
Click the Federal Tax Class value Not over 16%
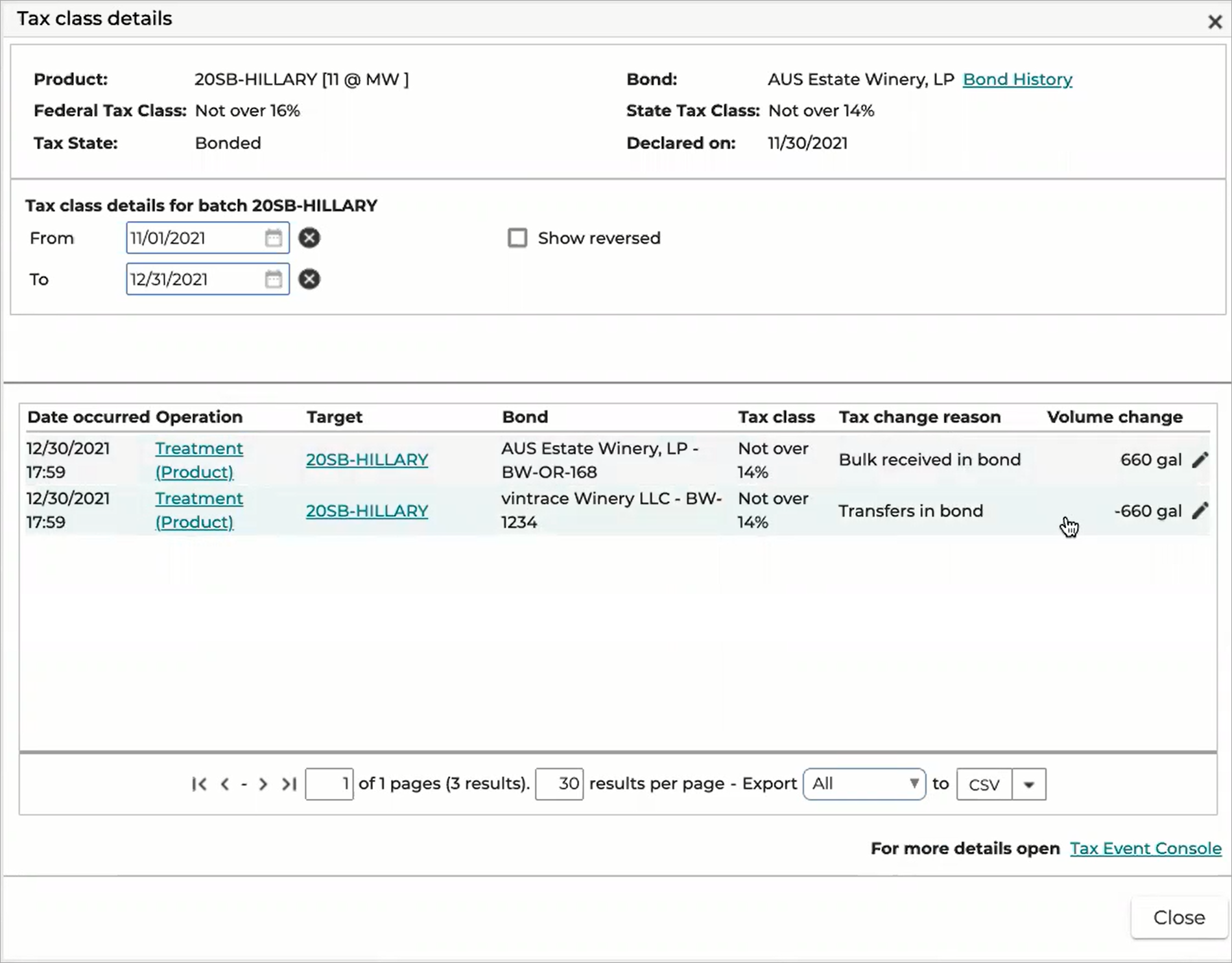click(x=248, y=111)
